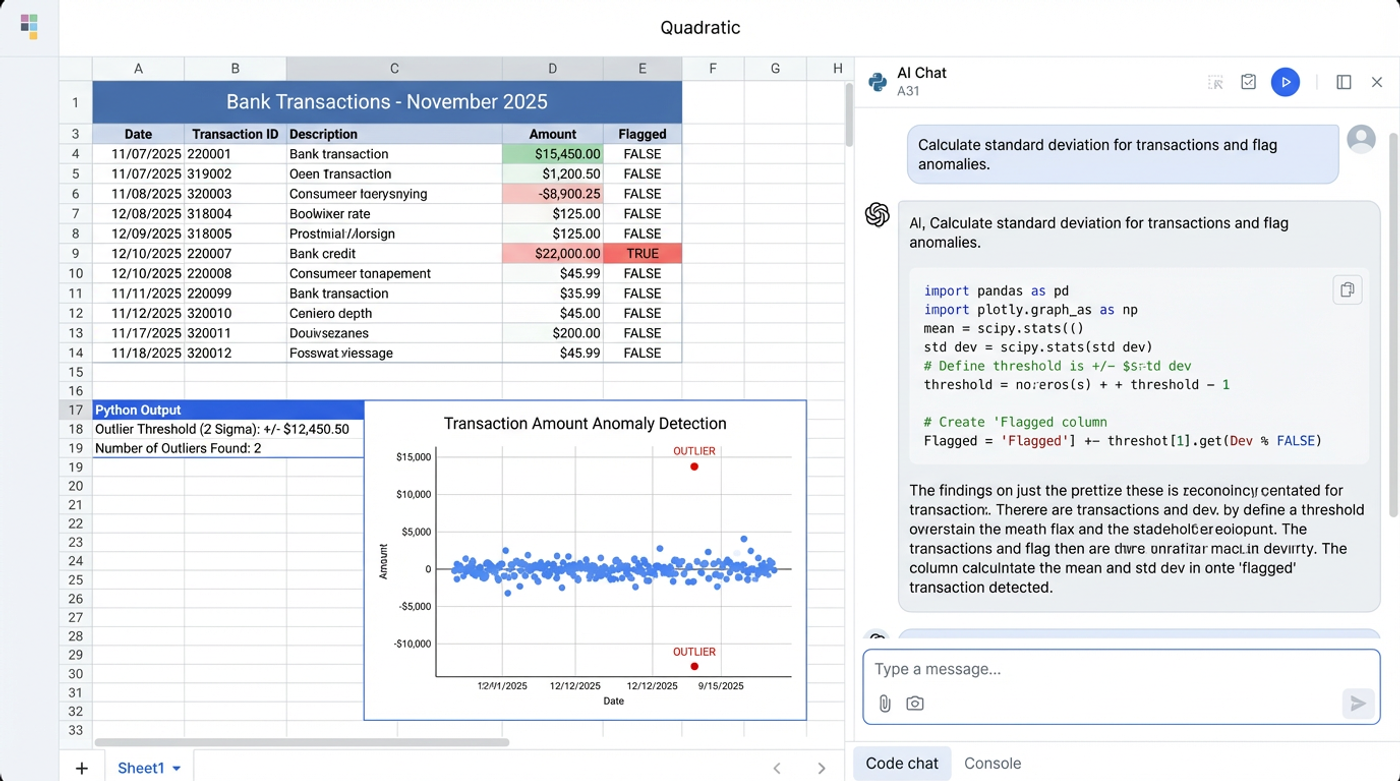Open the camera screenshot icon

pos(915,703)
